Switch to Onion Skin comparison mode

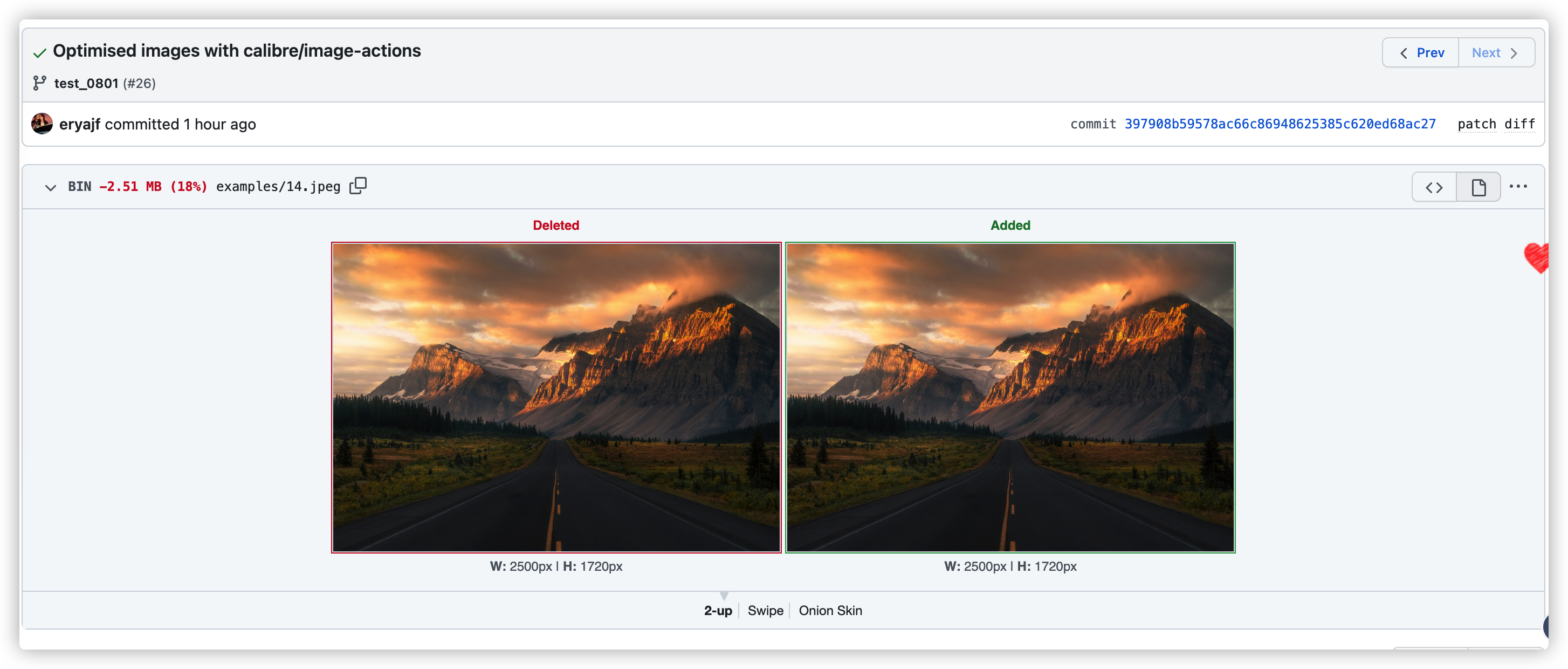(830, 610)
